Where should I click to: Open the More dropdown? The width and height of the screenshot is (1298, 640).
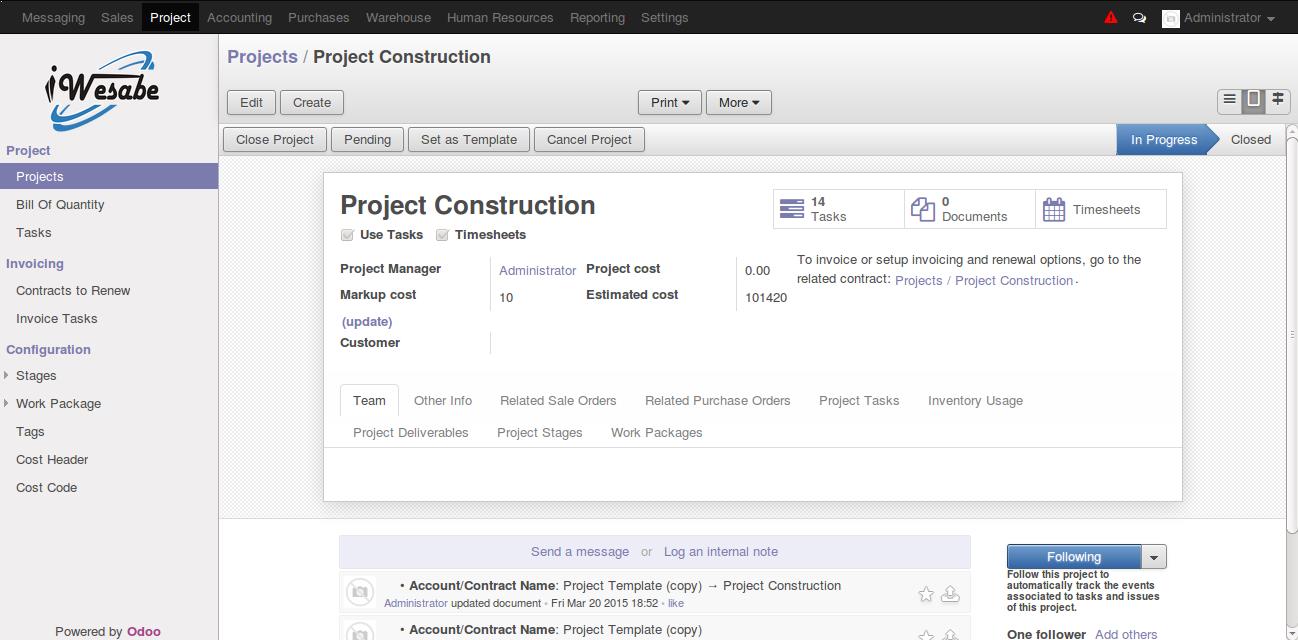[739, 102]
